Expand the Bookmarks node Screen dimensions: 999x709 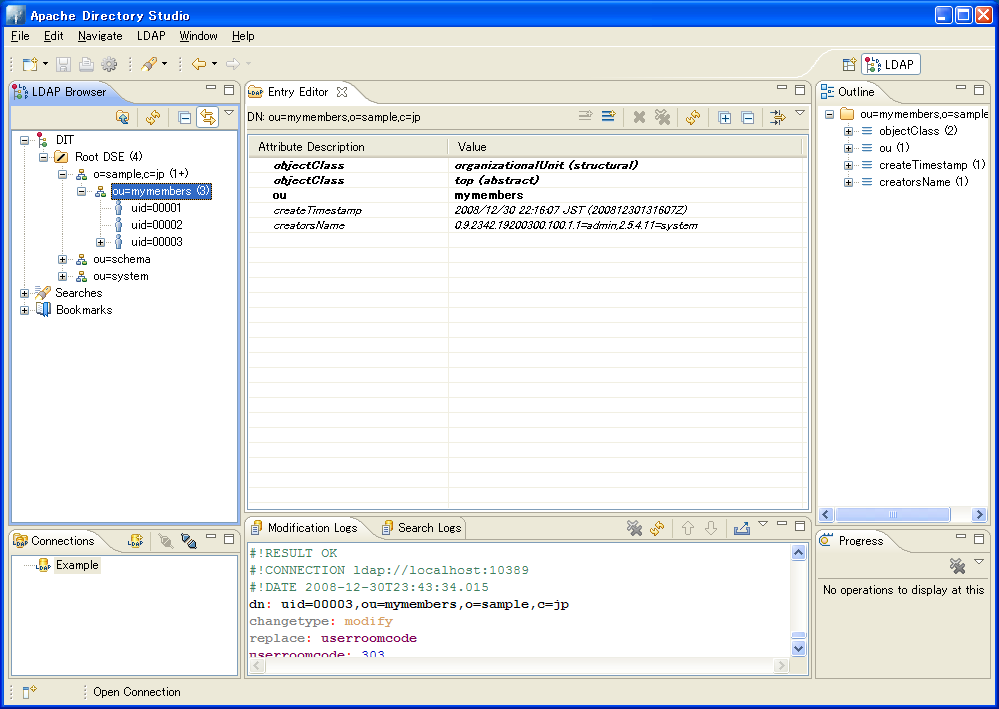(24, 310)
